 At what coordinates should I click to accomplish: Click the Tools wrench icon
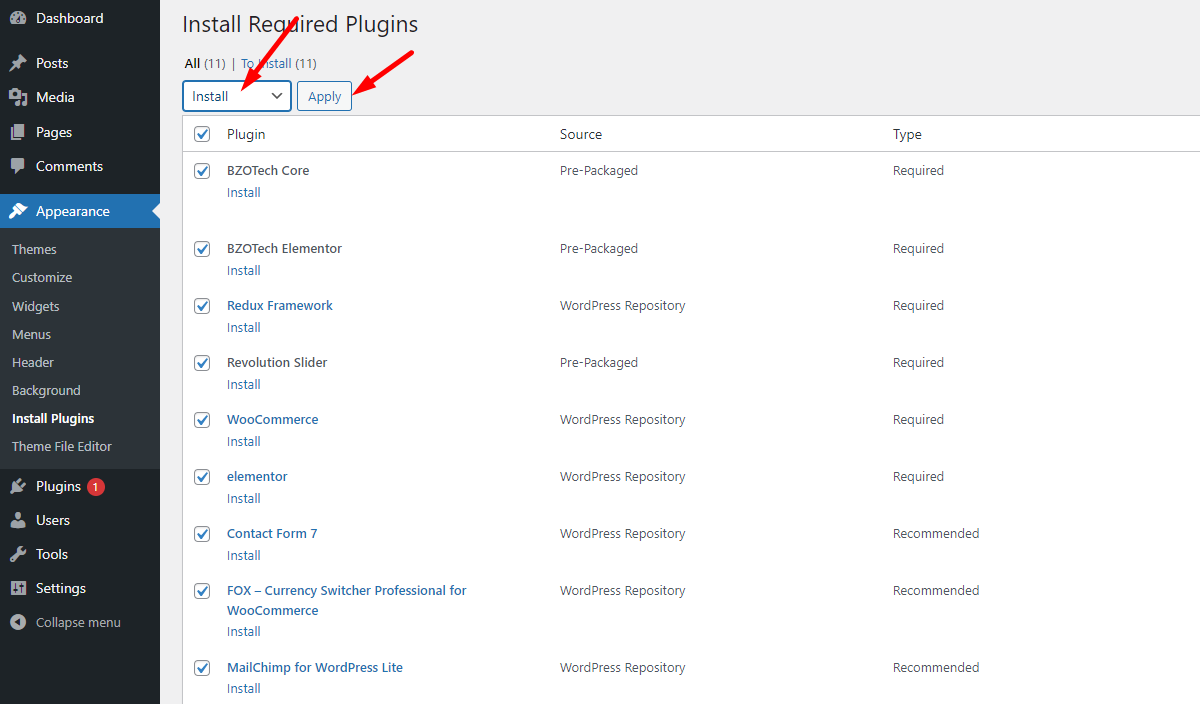pos(18,554)
